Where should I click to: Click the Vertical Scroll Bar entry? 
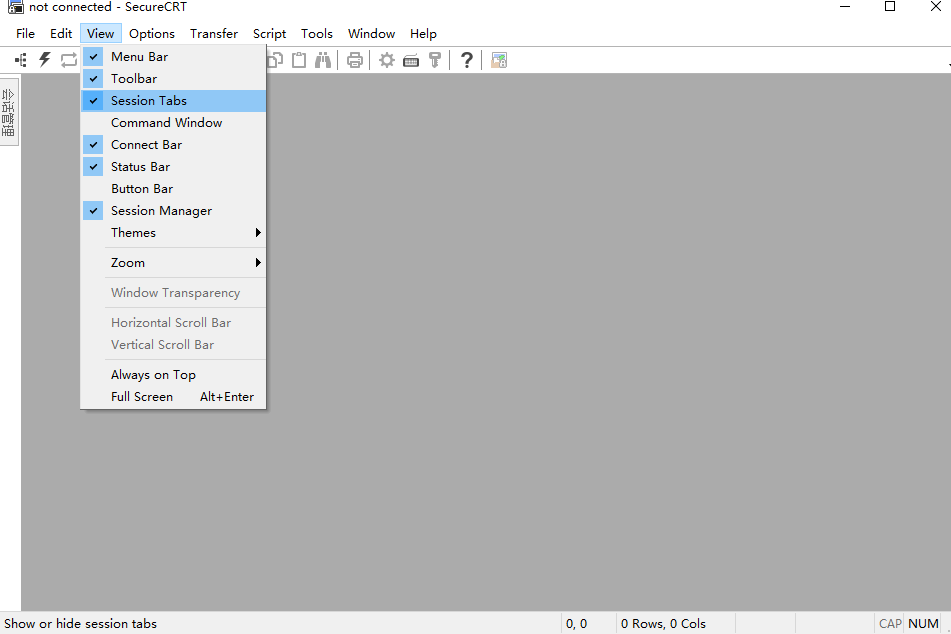point(173,345)
